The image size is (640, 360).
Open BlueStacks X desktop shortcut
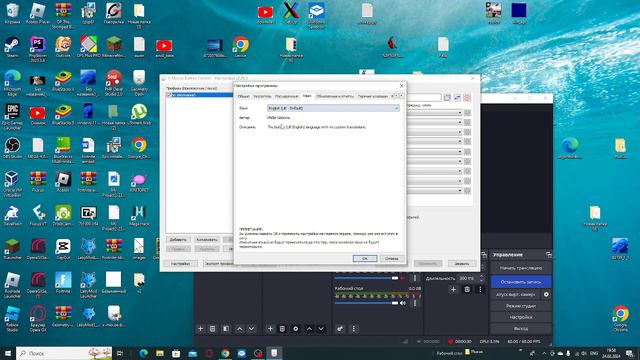coord(63,80)
